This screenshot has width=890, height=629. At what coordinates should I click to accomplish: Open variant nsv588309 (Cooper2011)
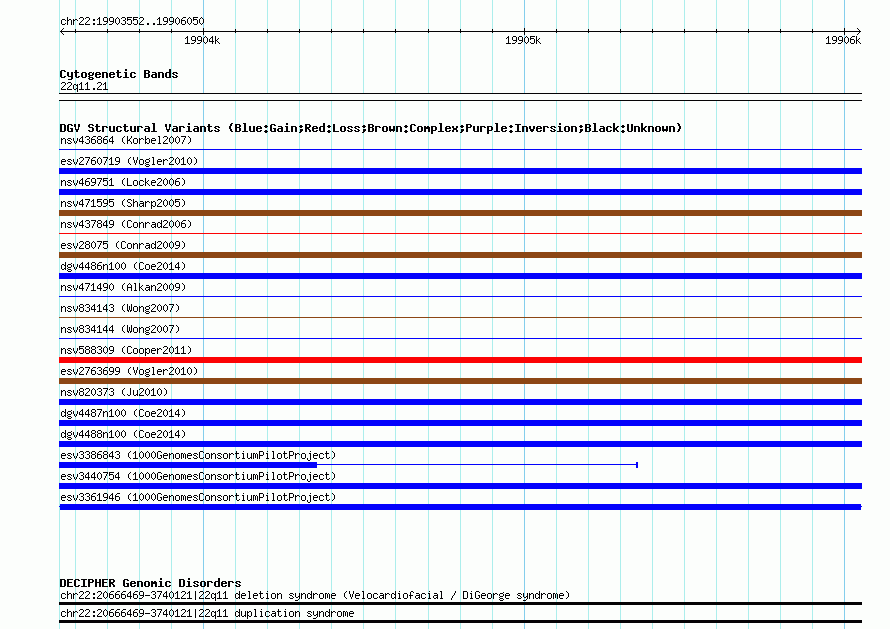click(126, 350)
